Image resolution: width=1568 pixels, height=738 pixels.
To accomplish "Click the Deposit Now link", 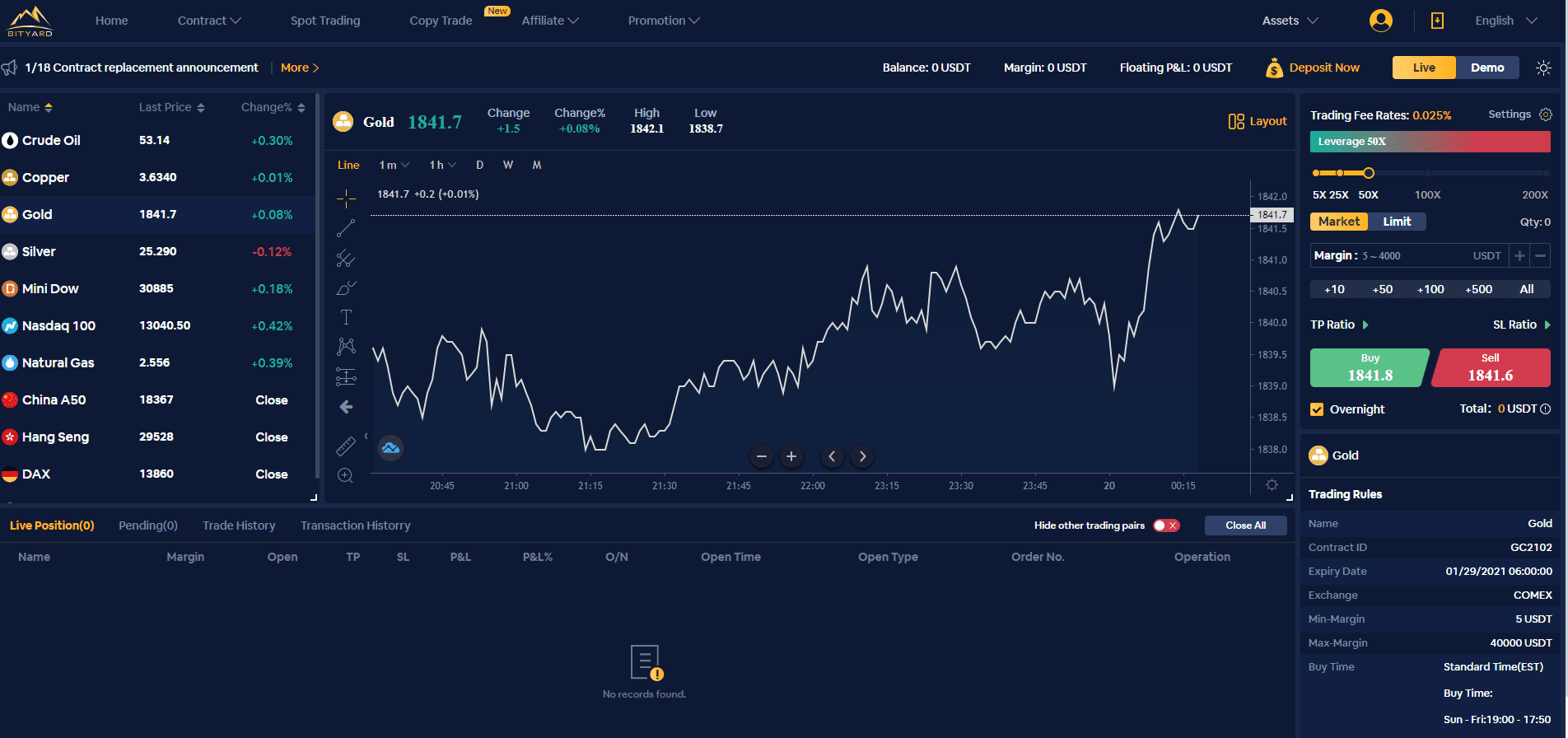I will (x=1323, y=68).
